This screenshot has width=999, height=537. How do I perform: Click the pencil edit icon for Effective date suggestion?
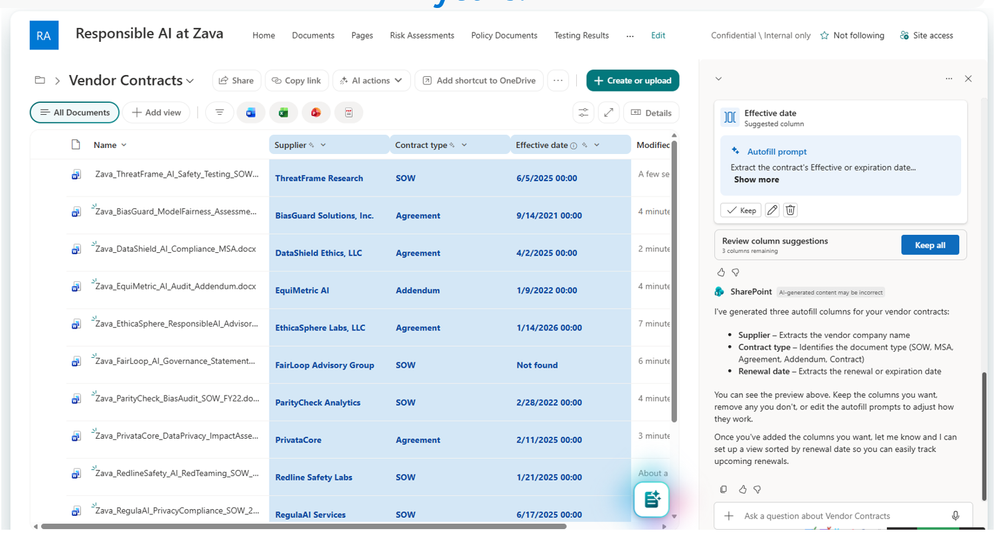(x=772, y=210)
